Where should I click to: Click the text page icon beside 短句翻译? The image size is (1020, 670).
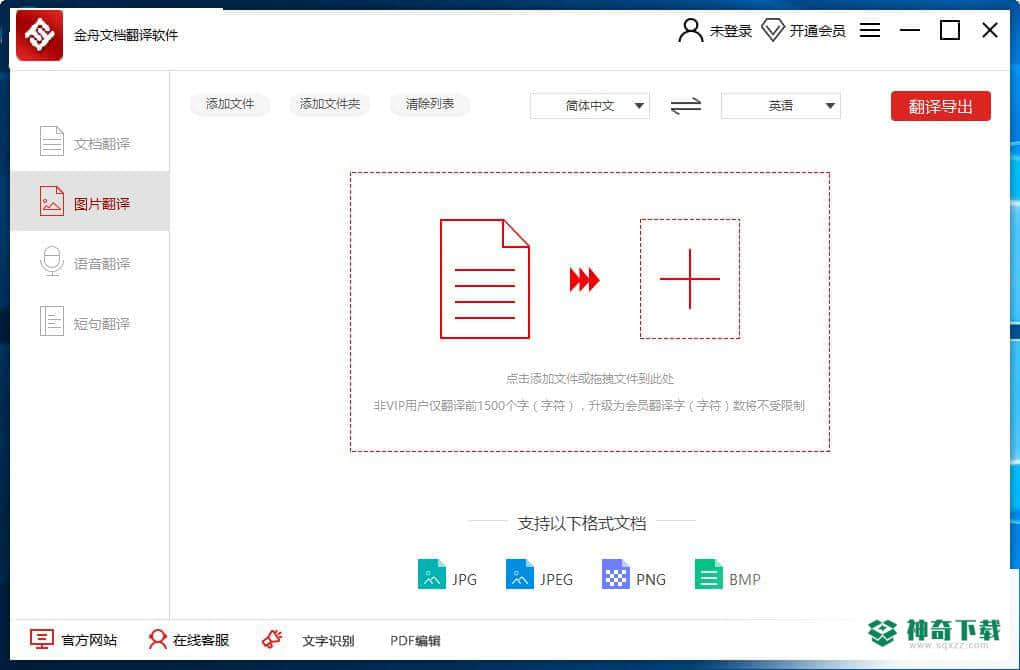point(51,321)
